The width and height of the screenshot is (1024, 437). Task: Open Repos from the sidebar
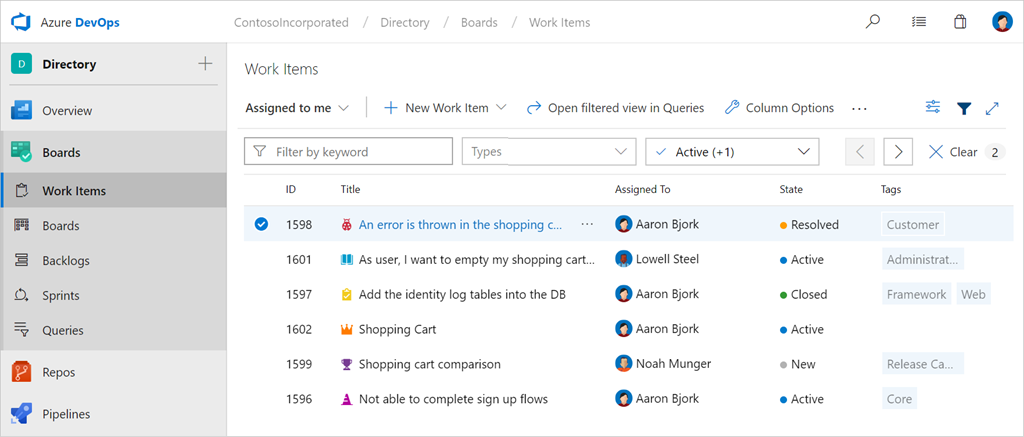tap(58, 372)
